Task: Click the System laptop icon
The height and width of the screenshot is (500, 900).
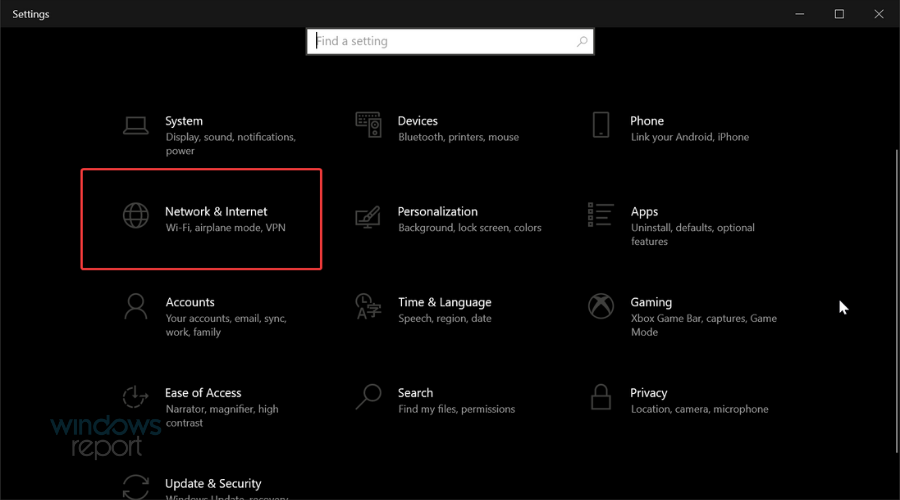Action: [x=135, y=125]
